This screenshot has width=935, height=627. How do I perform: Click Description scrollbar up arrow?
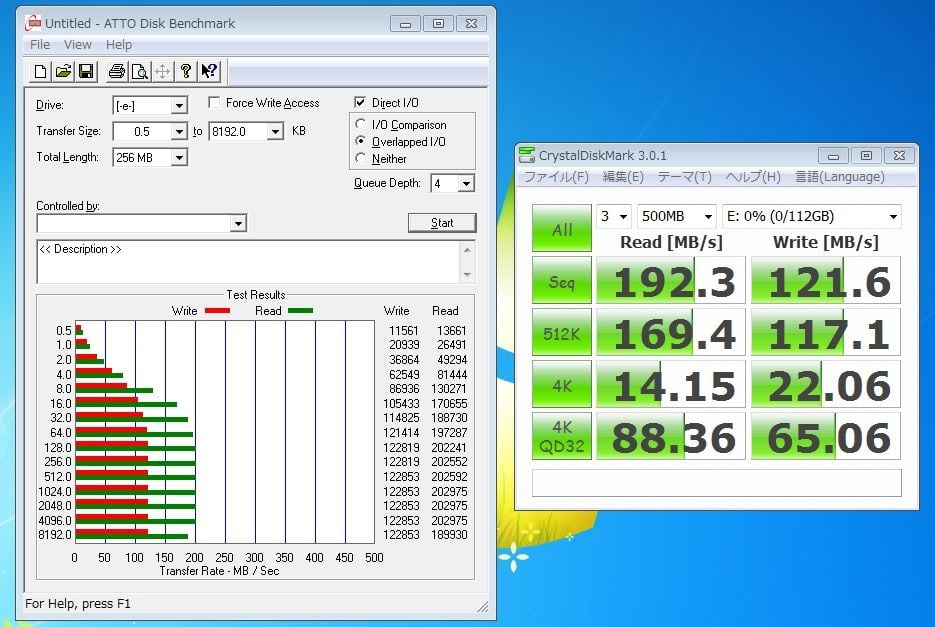pos(467,249)
